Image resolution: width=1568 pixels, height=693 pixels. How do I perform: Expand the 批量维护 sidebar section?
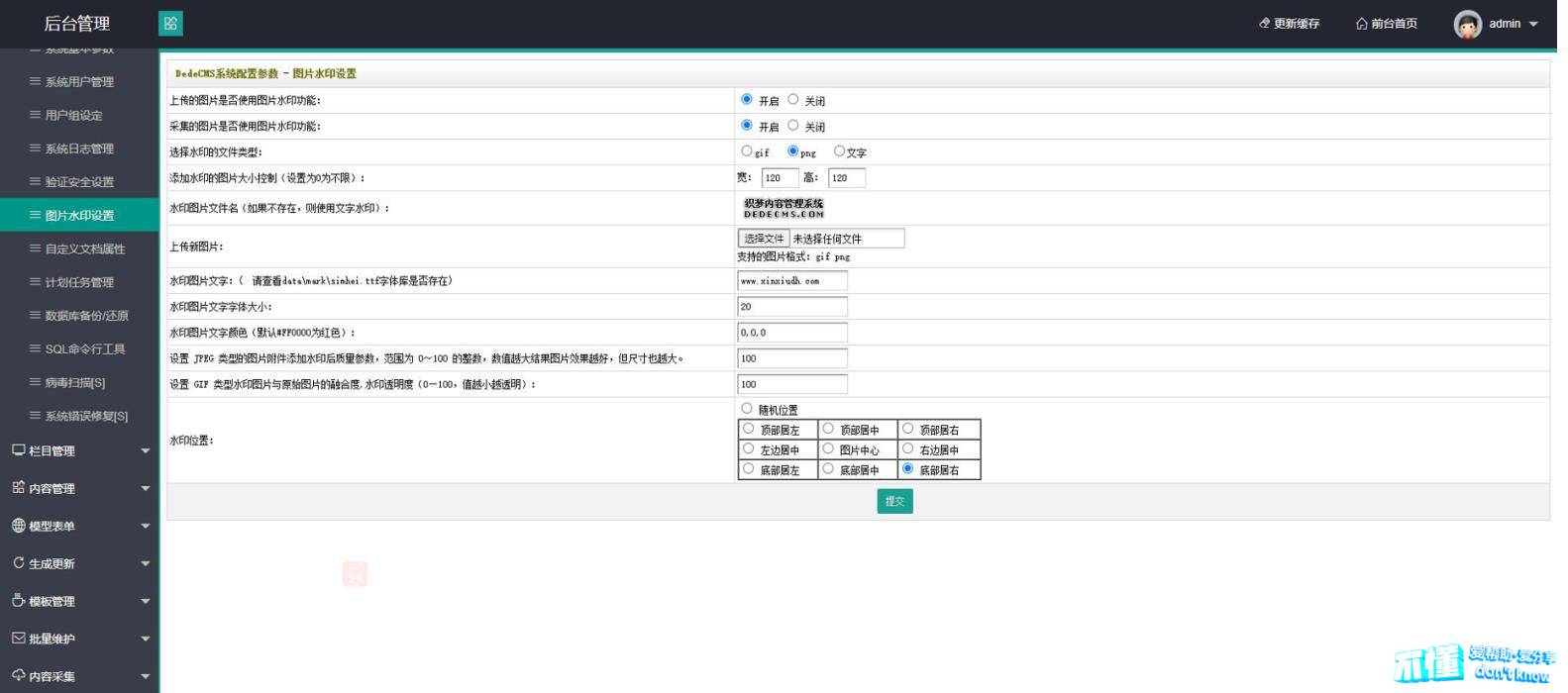point(146,640)
